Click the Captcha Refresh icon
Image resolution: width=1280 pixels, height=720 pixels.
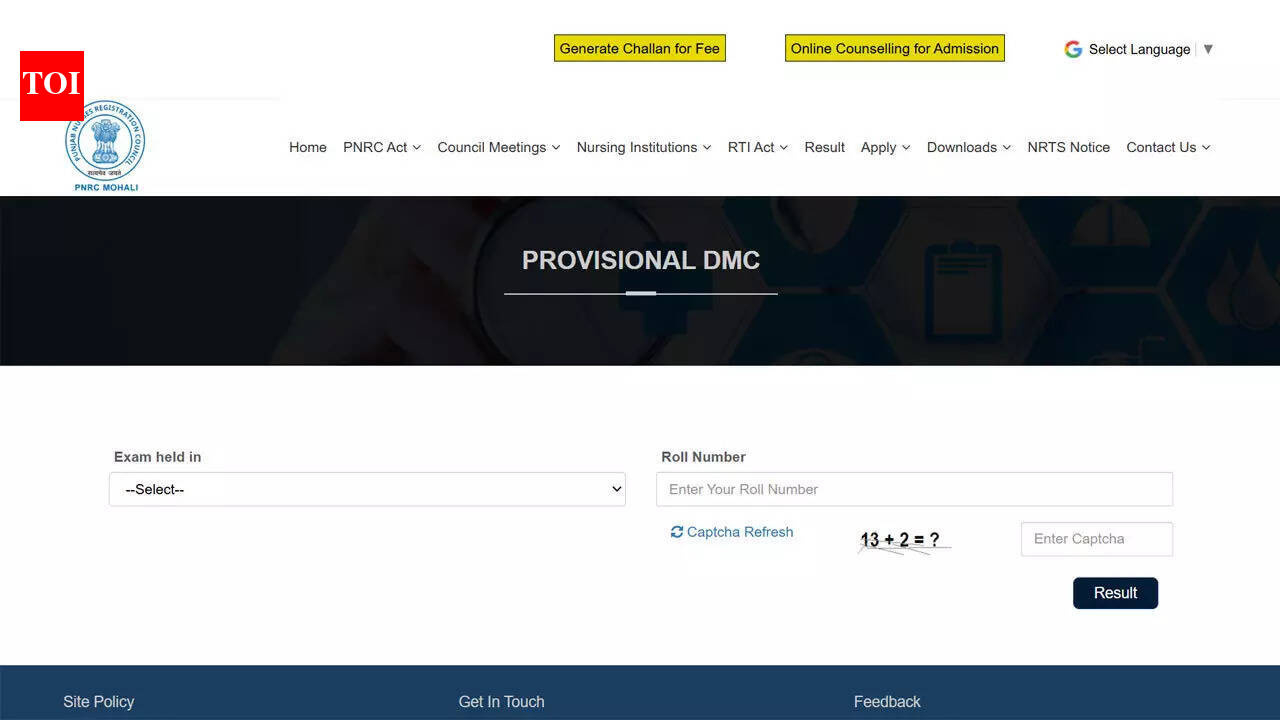[677, 532]
